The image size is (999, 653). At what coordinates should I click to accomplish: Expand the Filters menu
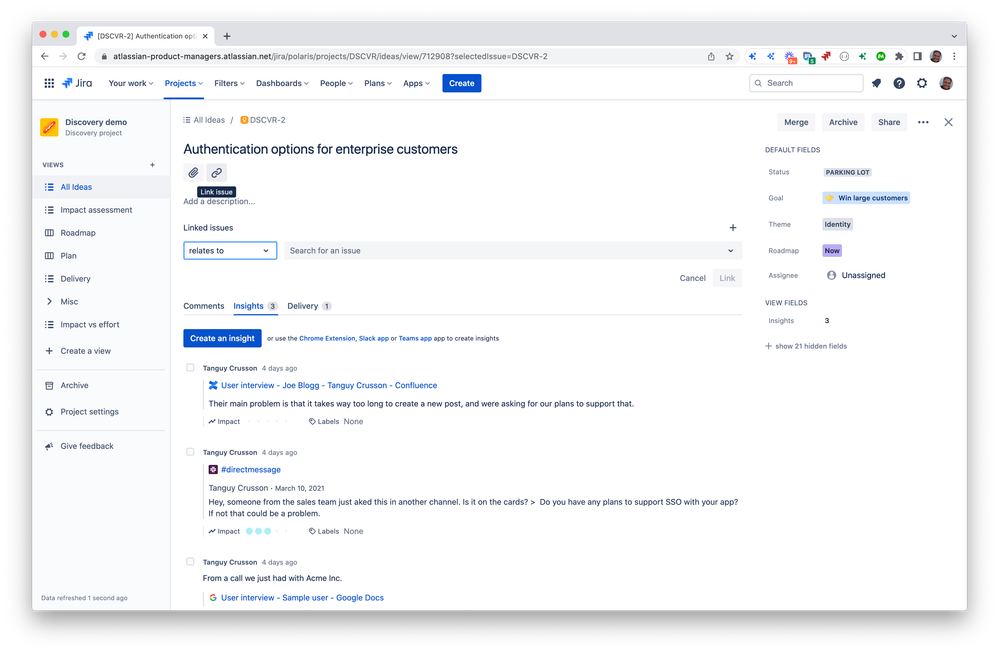[x=229, y=83]
